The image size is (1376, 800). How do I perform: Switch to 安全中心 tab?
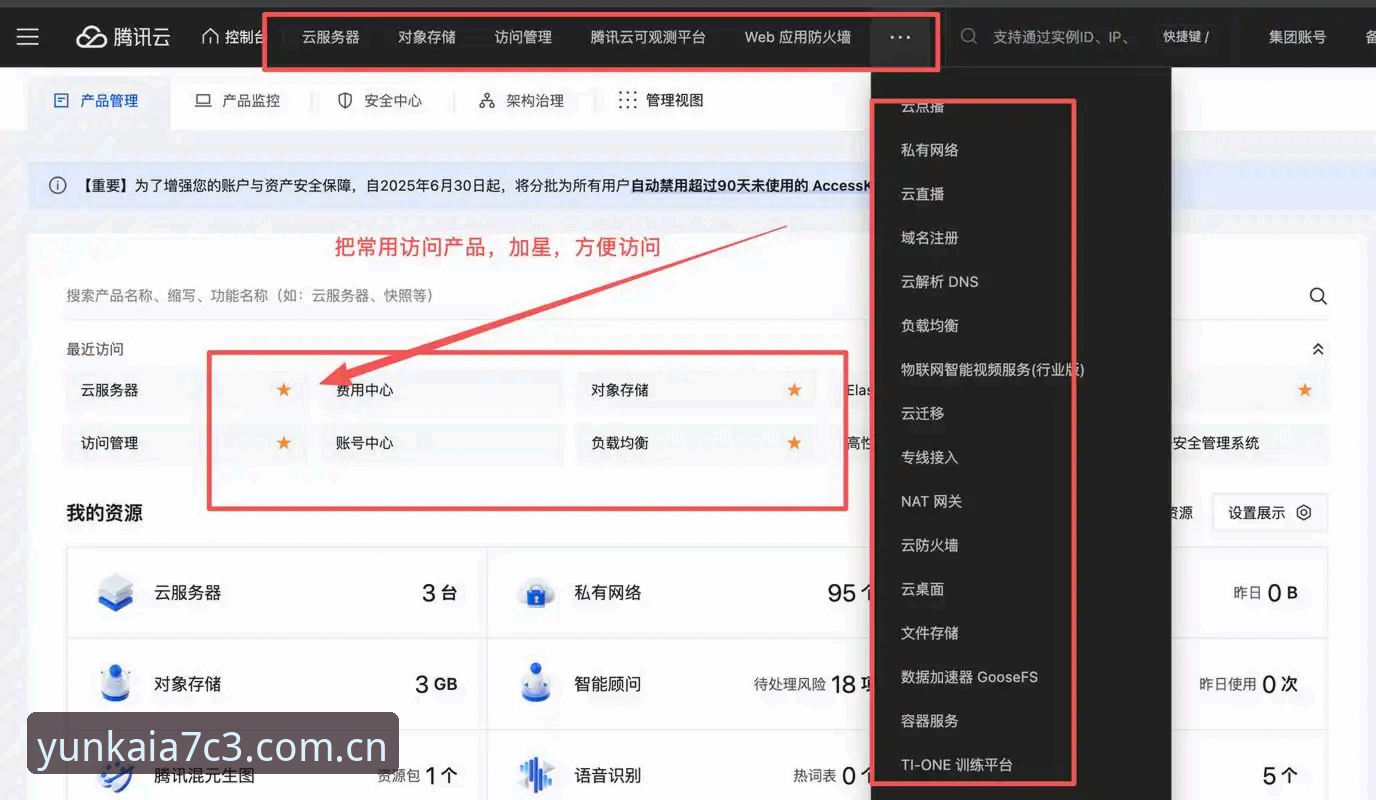pos(380,100)
